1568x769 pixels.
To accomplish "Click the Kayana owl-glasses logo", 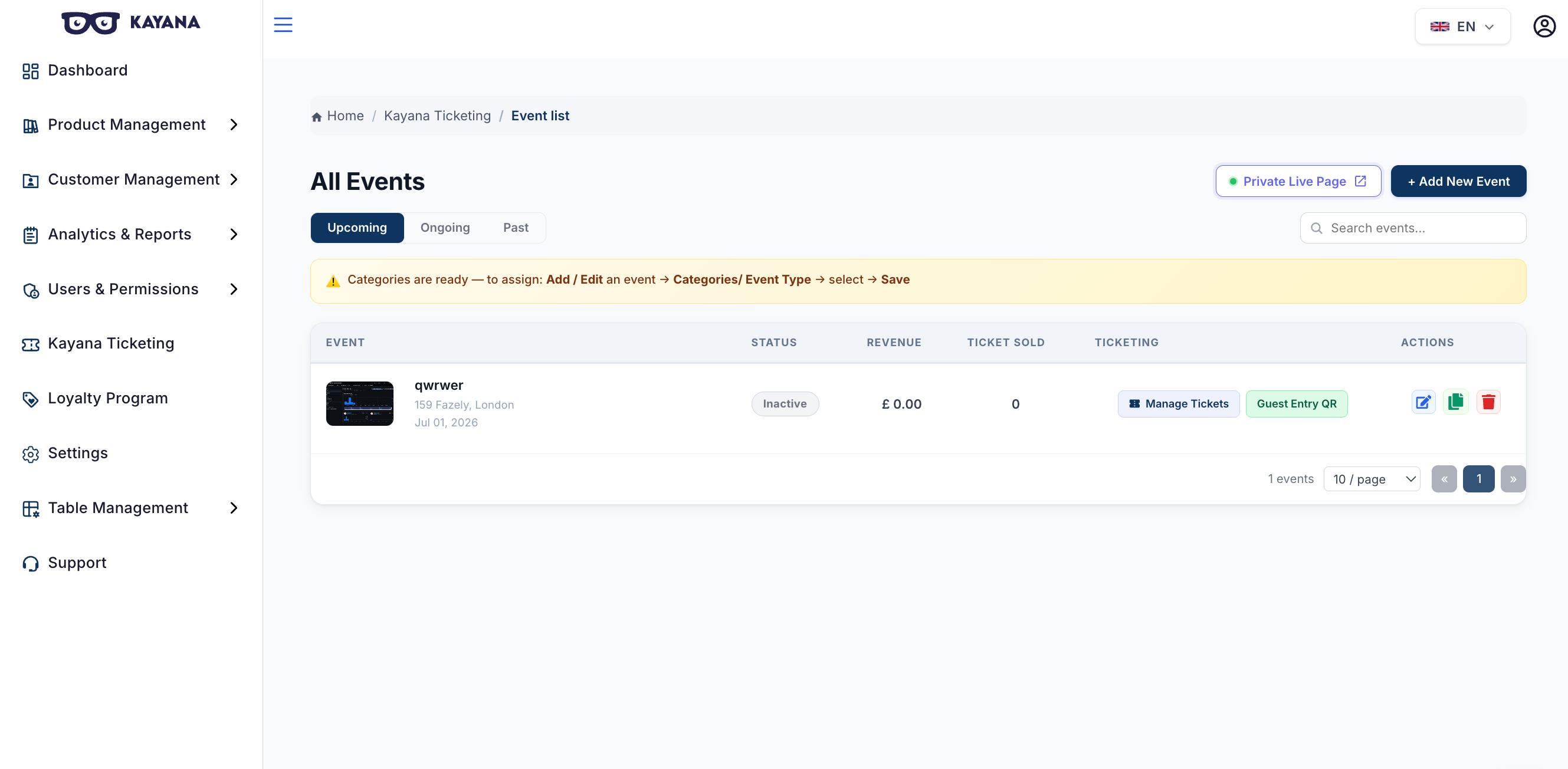I will click(x=91, y=22).
